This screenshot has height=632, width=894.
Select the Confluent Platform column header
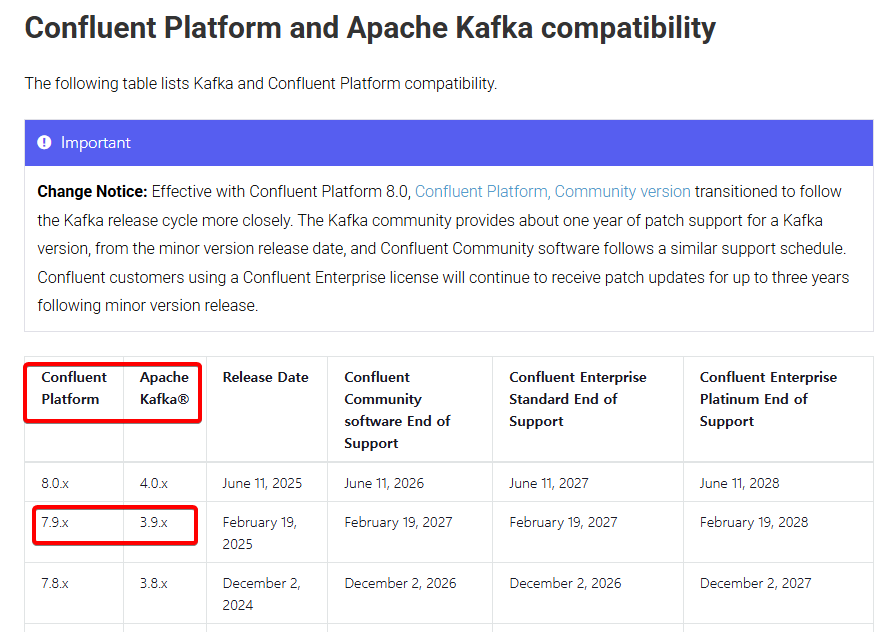73,388
